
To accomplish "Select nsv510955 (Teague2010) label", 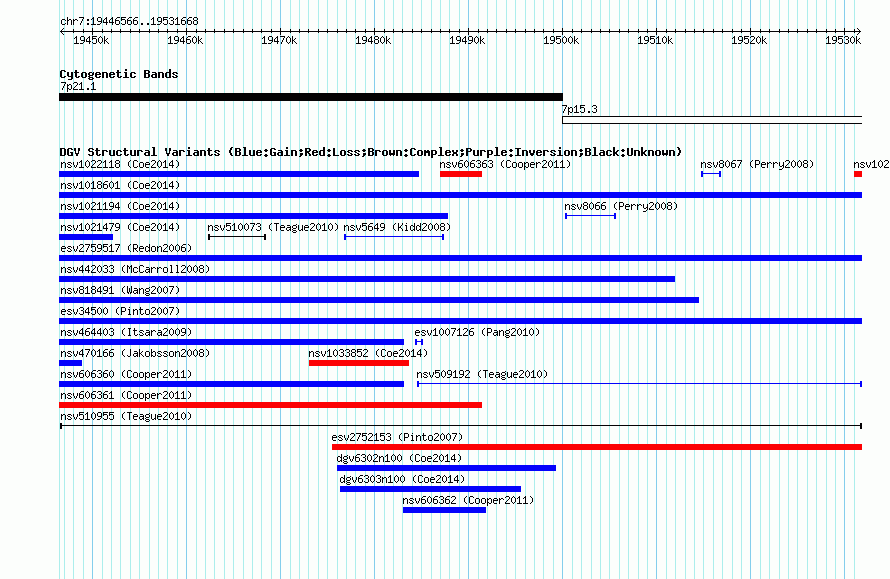I will coord(126,417).
